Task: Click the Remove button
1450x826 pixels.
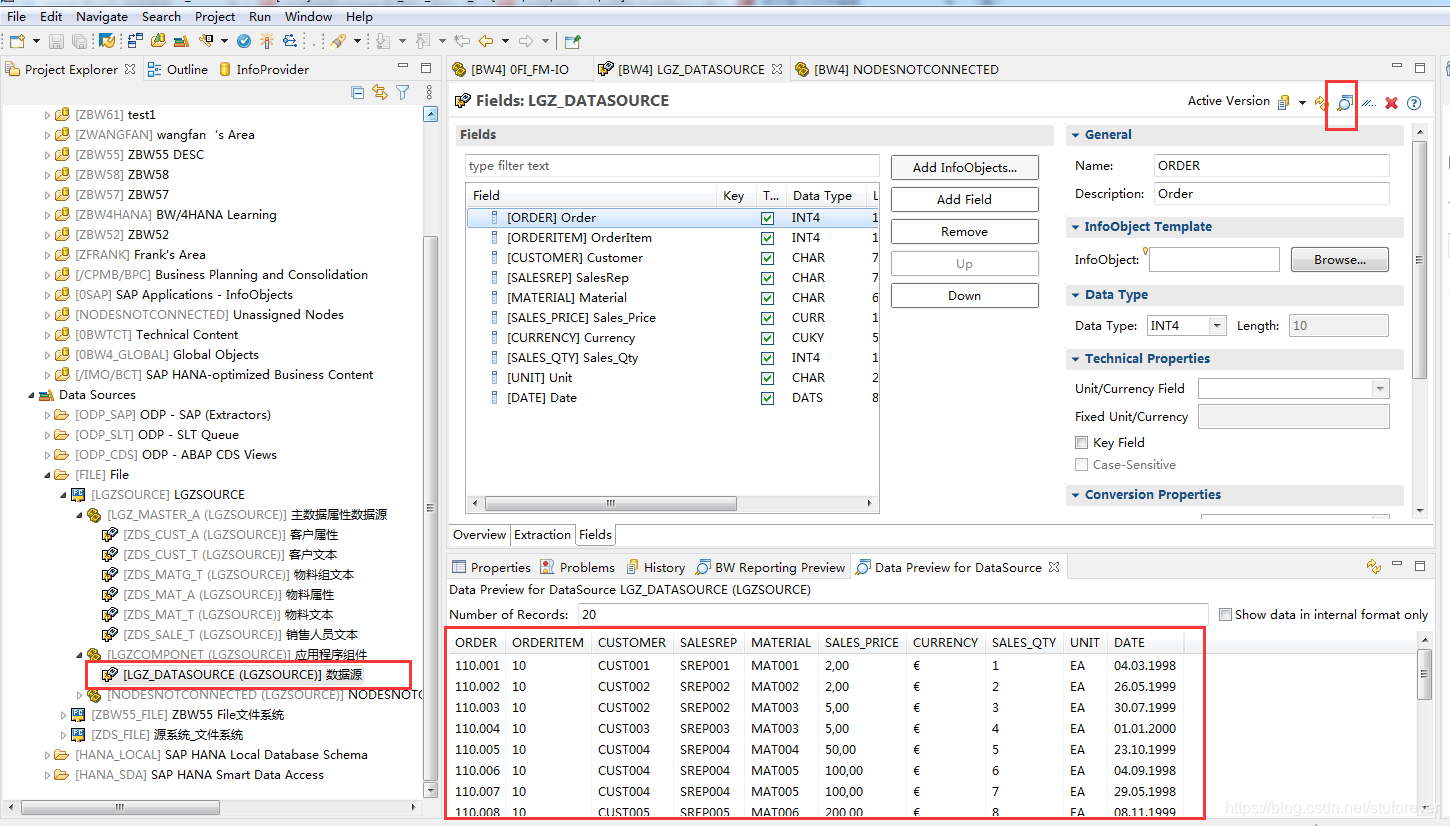Action: coord(964,231)
